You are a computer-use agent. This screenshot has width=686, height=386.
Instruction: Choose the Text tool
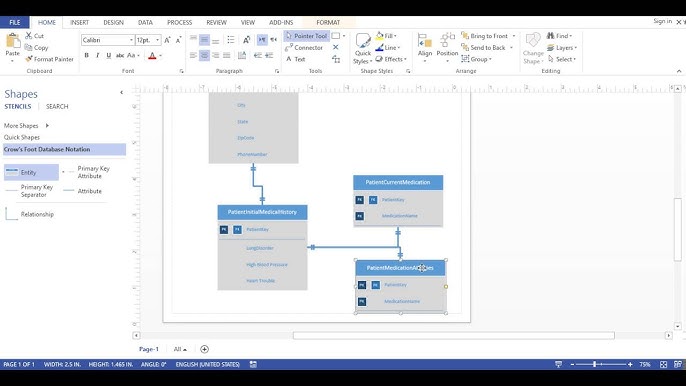coord(295,59)
